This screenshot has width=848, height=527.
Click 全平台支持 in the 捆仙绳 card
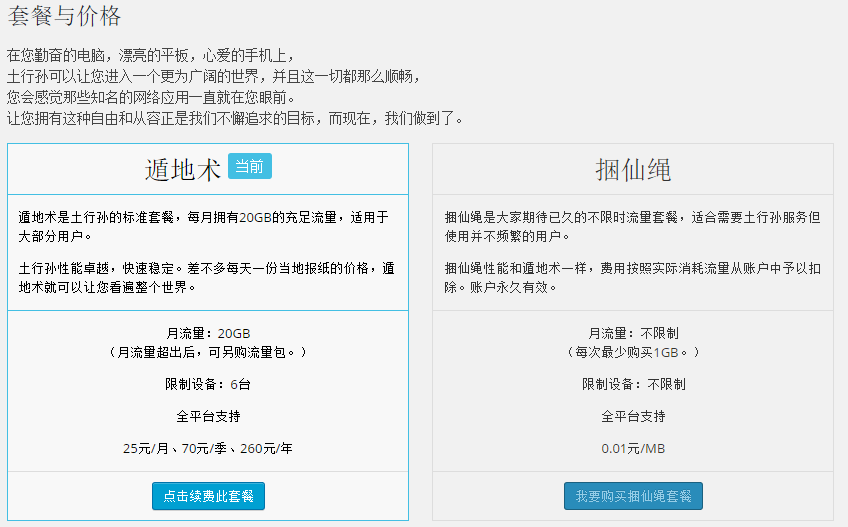(632, 416)
